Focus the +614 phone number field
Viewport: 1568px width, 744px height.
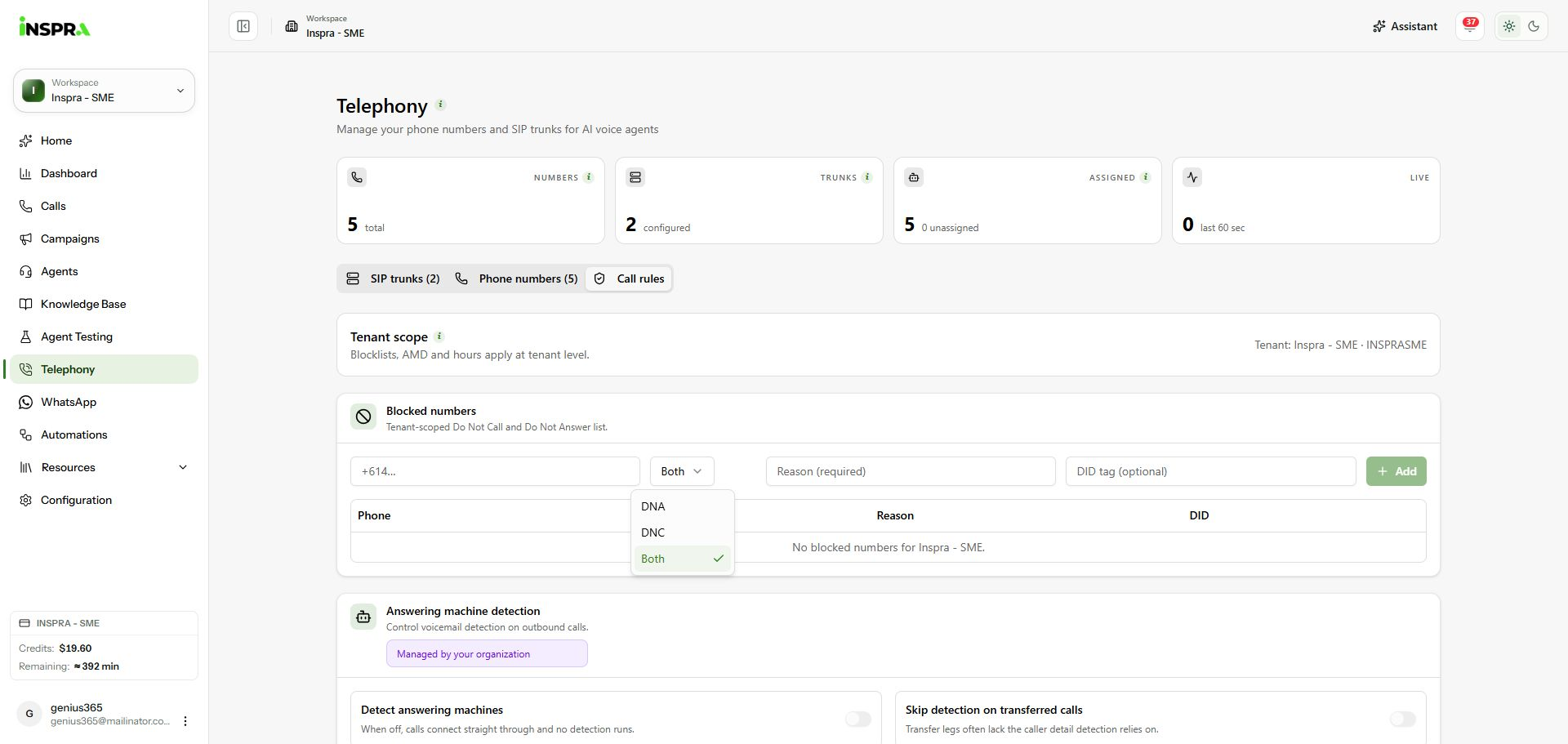[x=495, y=471]
